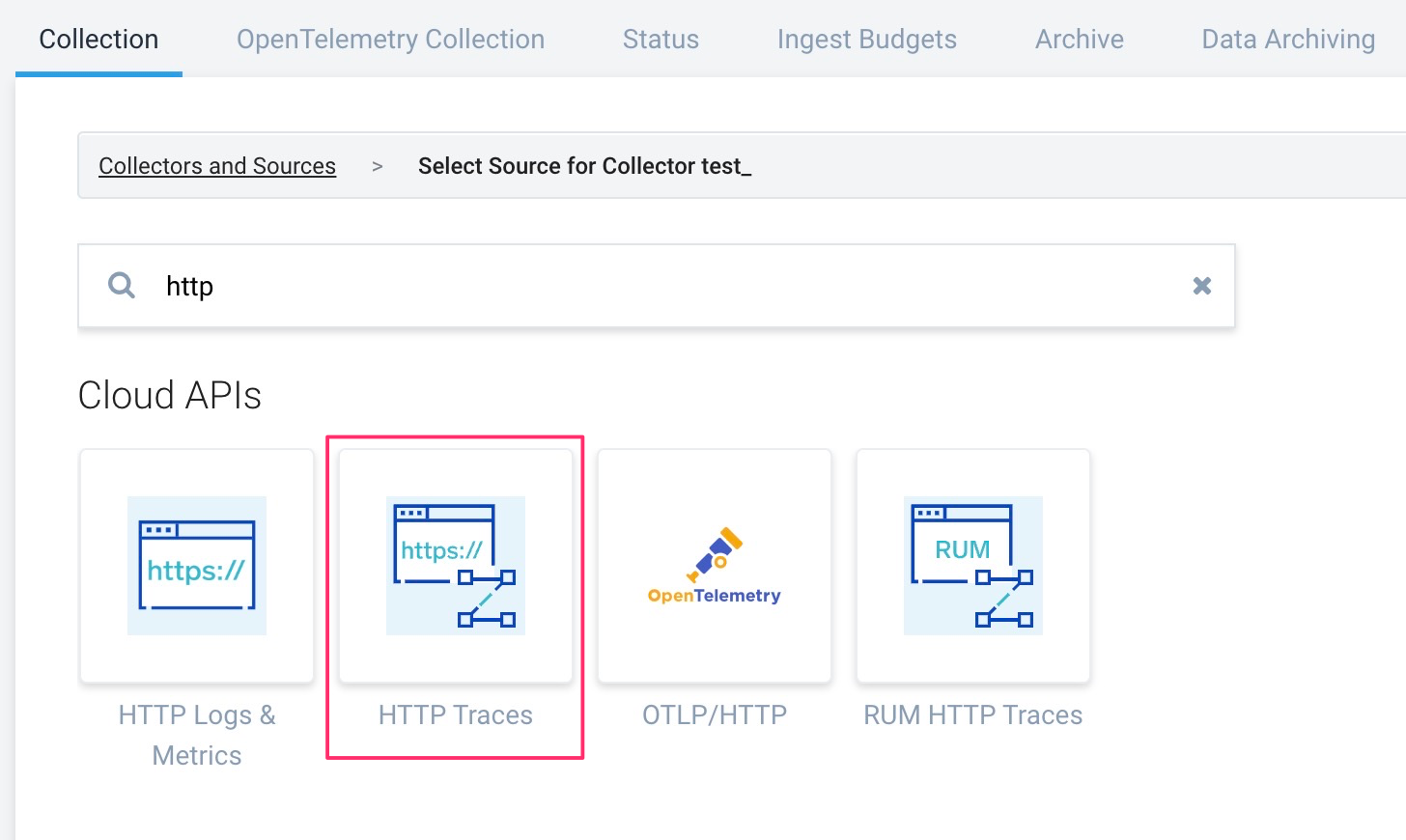Select the HTTP Logs & Metrics source icon
The height and width of the screenshot is (840, 1406).
[x=197, y=566]
